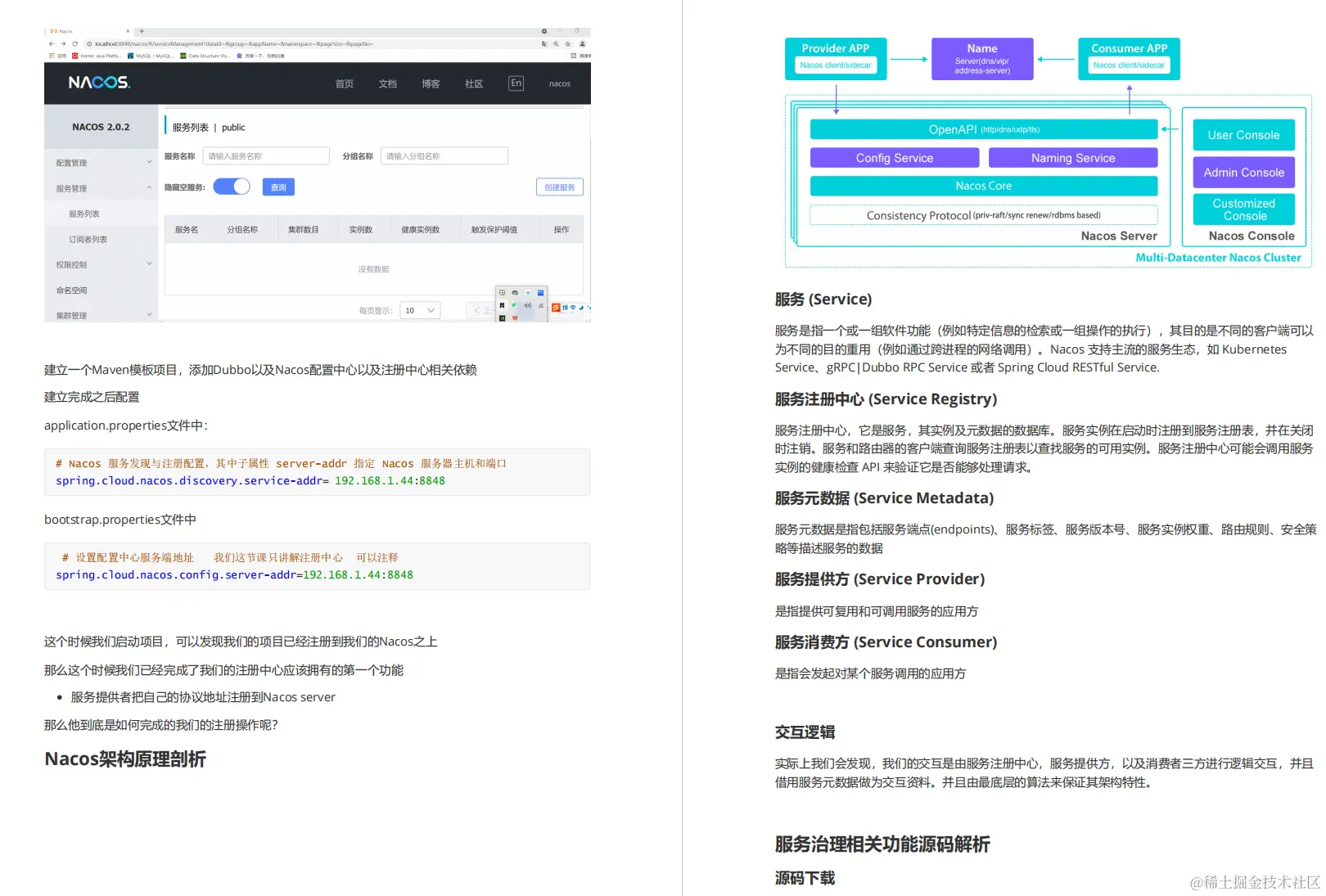The image size is (1326, 896).
Task: Expand the 权限控制 sidebar section
Action: 101,264
